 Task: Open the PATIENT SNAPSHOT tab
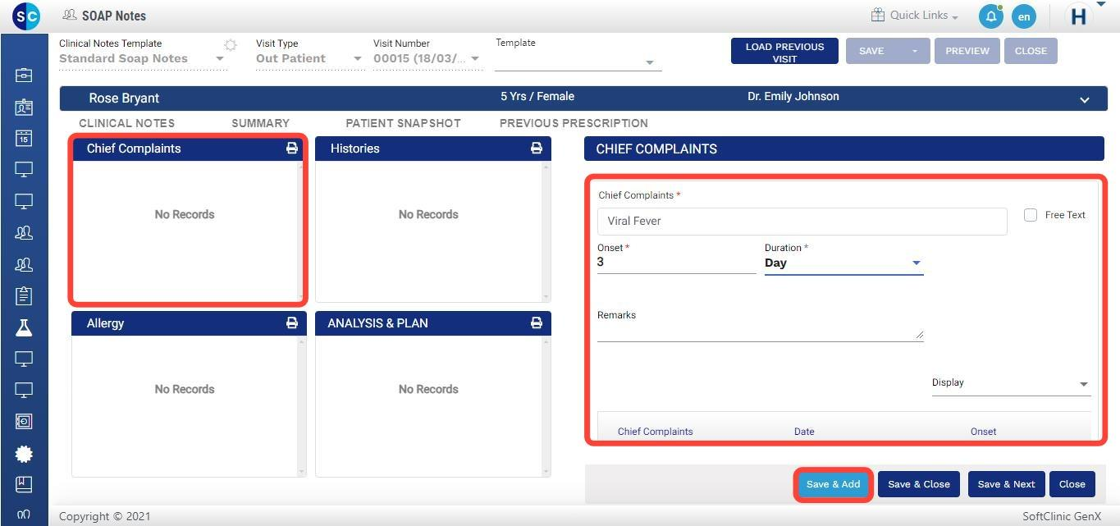(x=403, y=123)
